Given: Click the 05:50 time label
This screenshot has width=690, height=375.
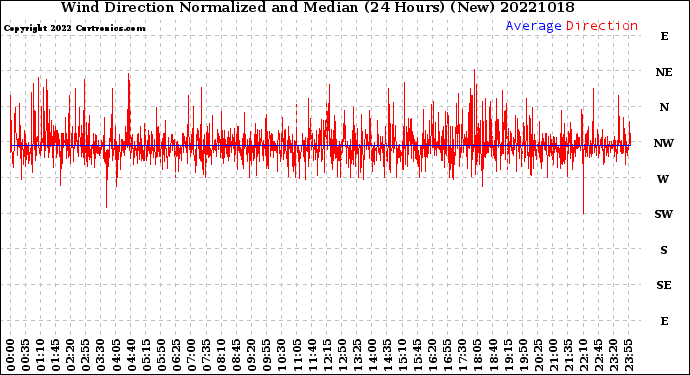Looking at the screenshot, I should (x=161, y=355).
